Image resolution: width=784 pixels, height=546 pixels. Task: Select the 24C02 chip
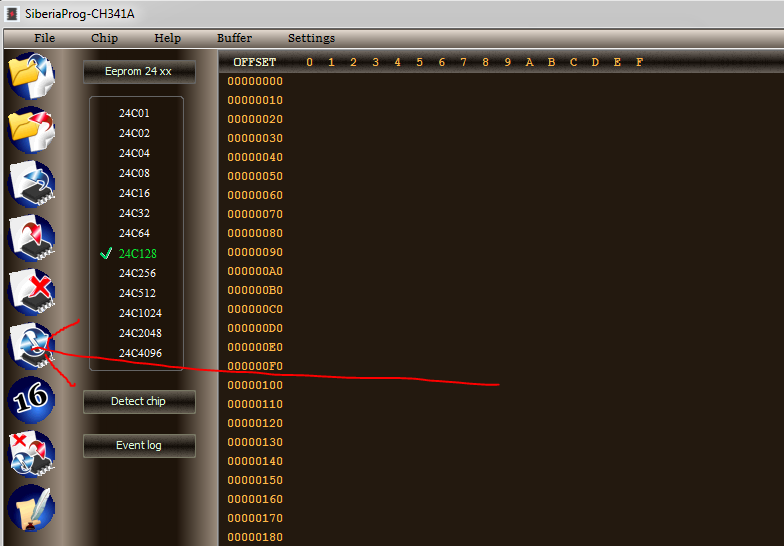click(x=134, y=133)
